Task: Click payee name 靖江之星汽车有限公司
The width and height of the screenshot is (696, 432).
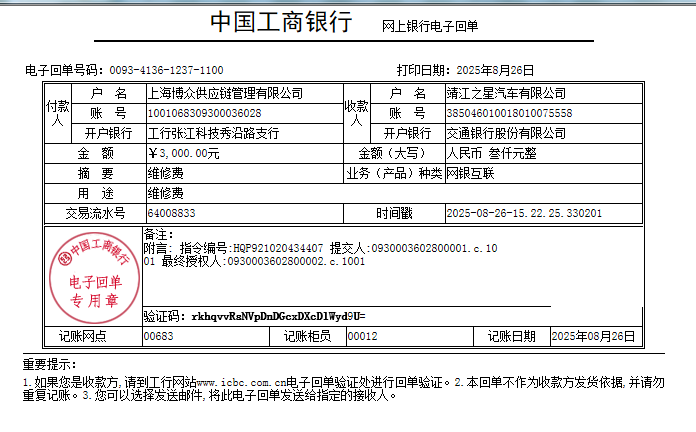Action: tap(506, 93)
